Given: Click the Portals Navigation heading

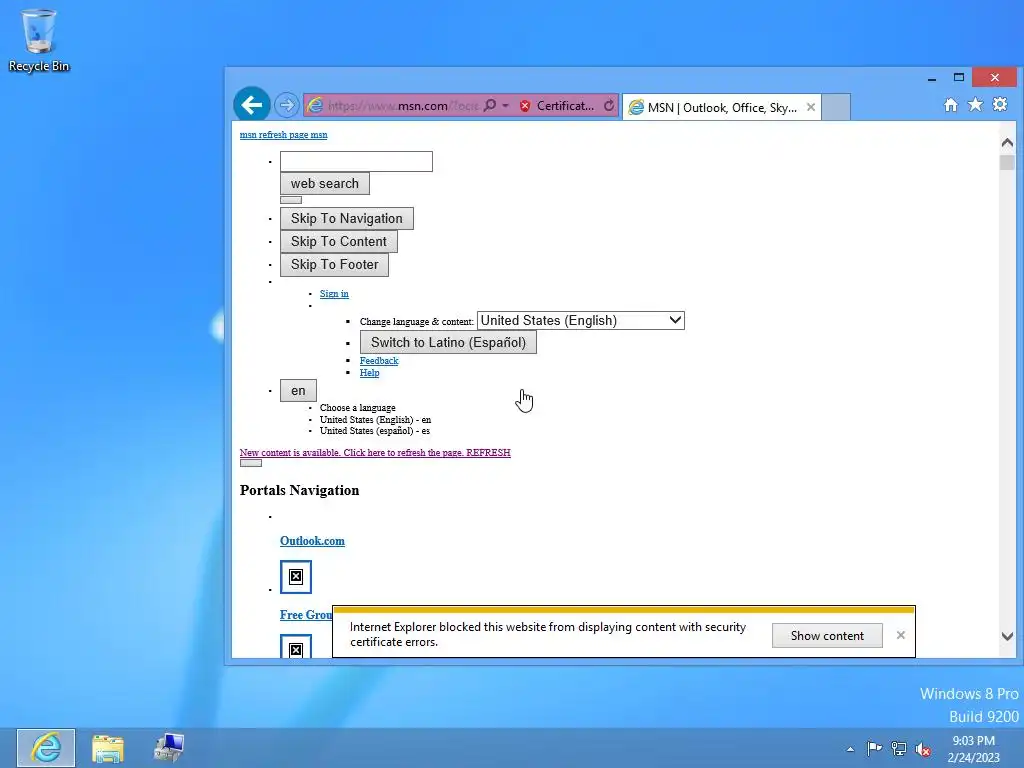Looking at the screenshot, I should (299, 490).
